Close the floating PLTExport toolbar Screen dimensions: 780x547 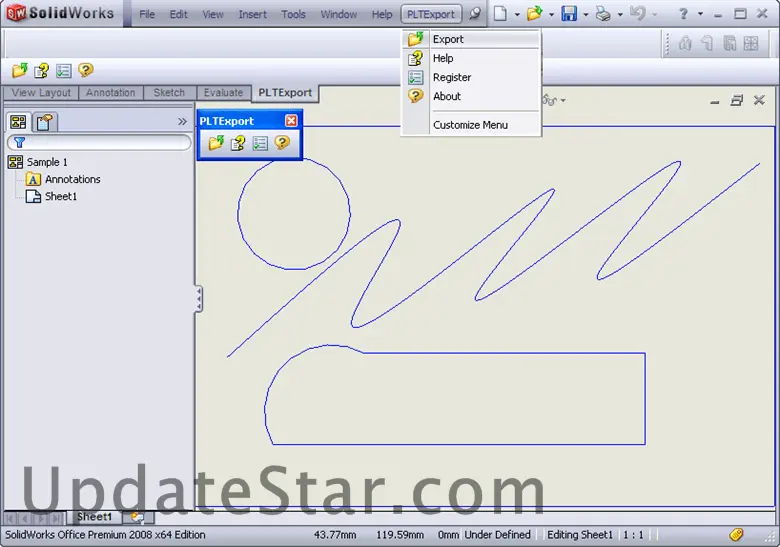(x=291, y=120)
